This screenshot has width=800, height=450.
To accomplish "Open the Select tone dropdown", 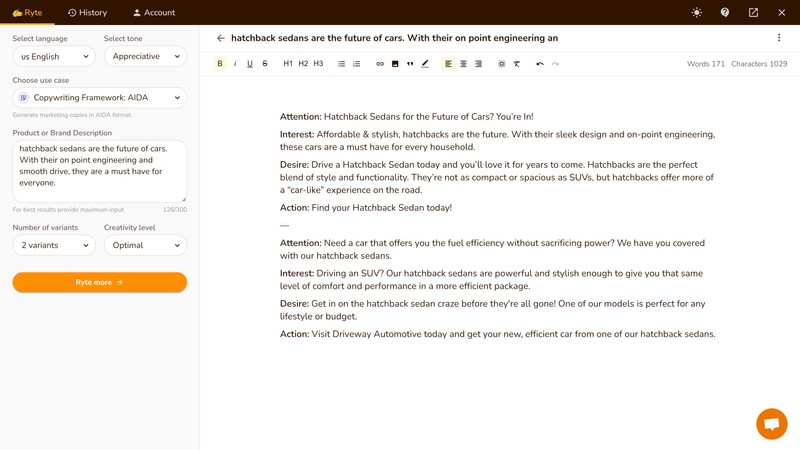I will tap(145, 57).
